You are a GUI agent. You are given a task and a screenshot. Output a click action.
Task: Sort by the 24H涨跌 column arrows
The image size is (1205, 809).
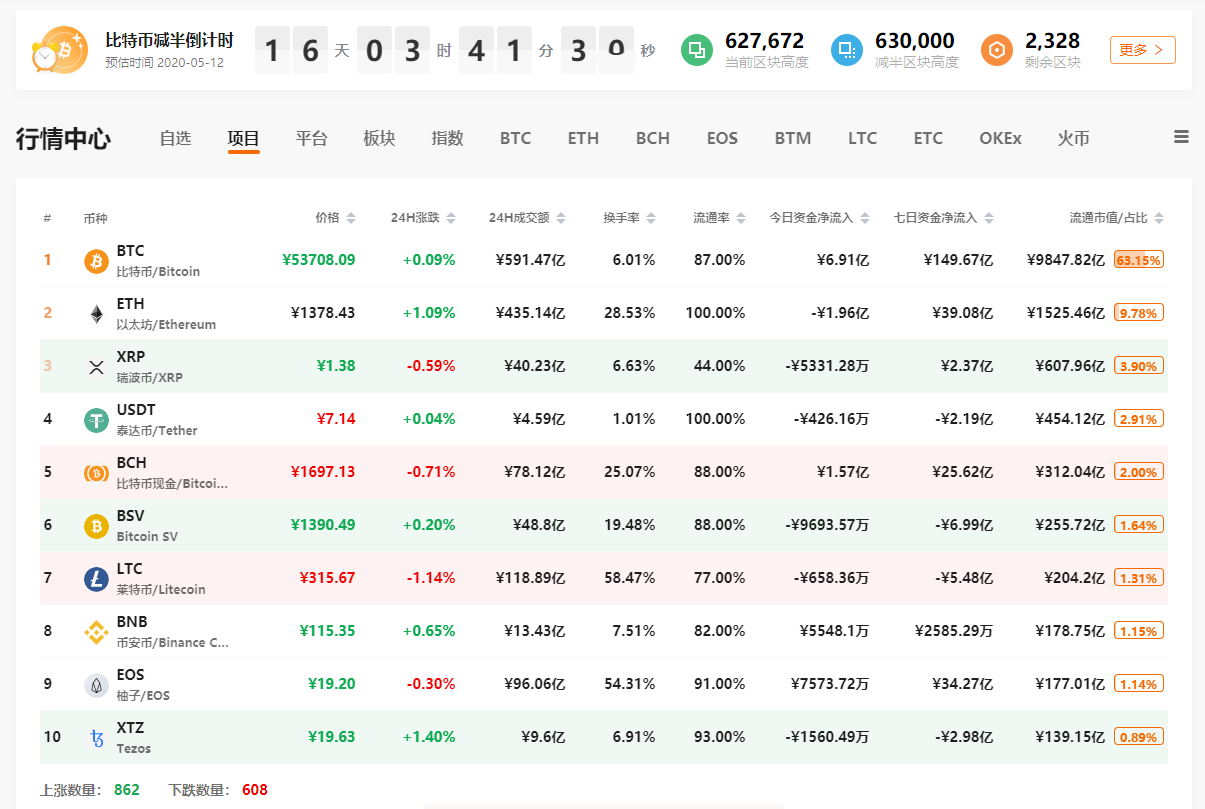pyautogui.click(x=450, y=218)
